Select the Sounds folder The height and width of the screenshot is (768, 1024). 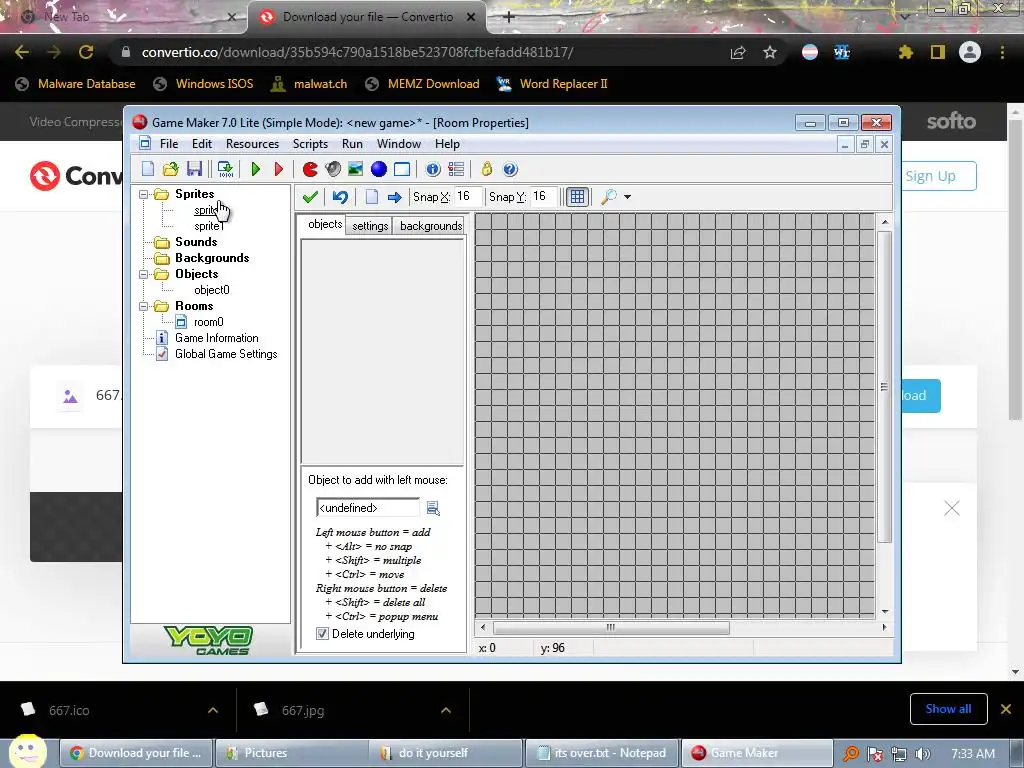[196, 242]
